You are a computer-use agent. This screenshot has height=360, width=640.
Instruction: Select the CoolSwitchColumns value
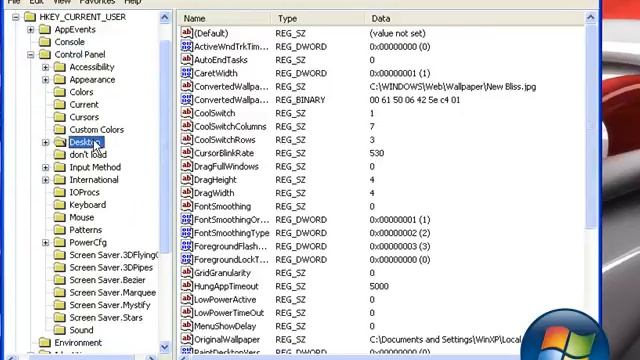click(x=230, y=127)
